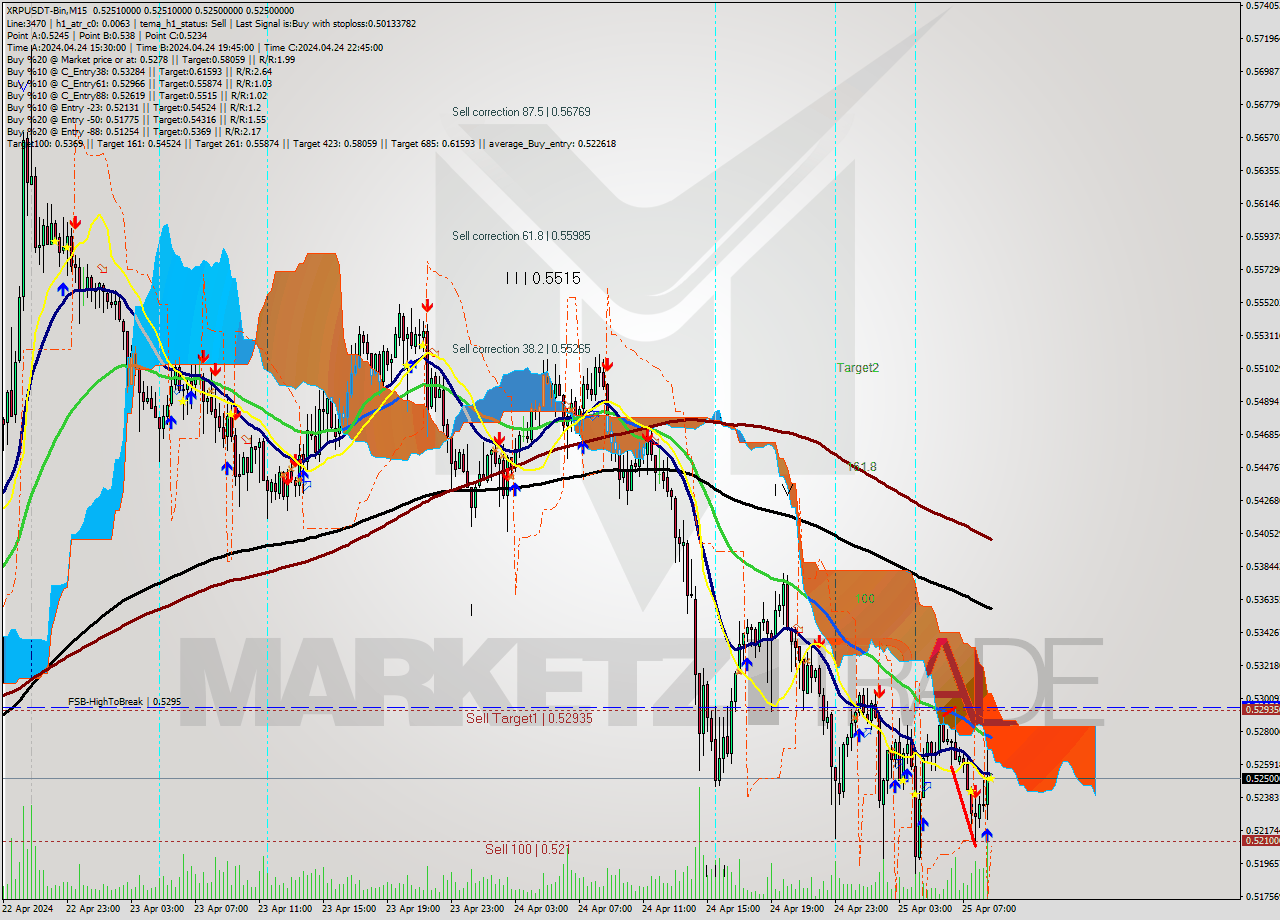Click the 'Buy %20 @ Market price' line
The image size is (1280, 920).
click(150, 59)
